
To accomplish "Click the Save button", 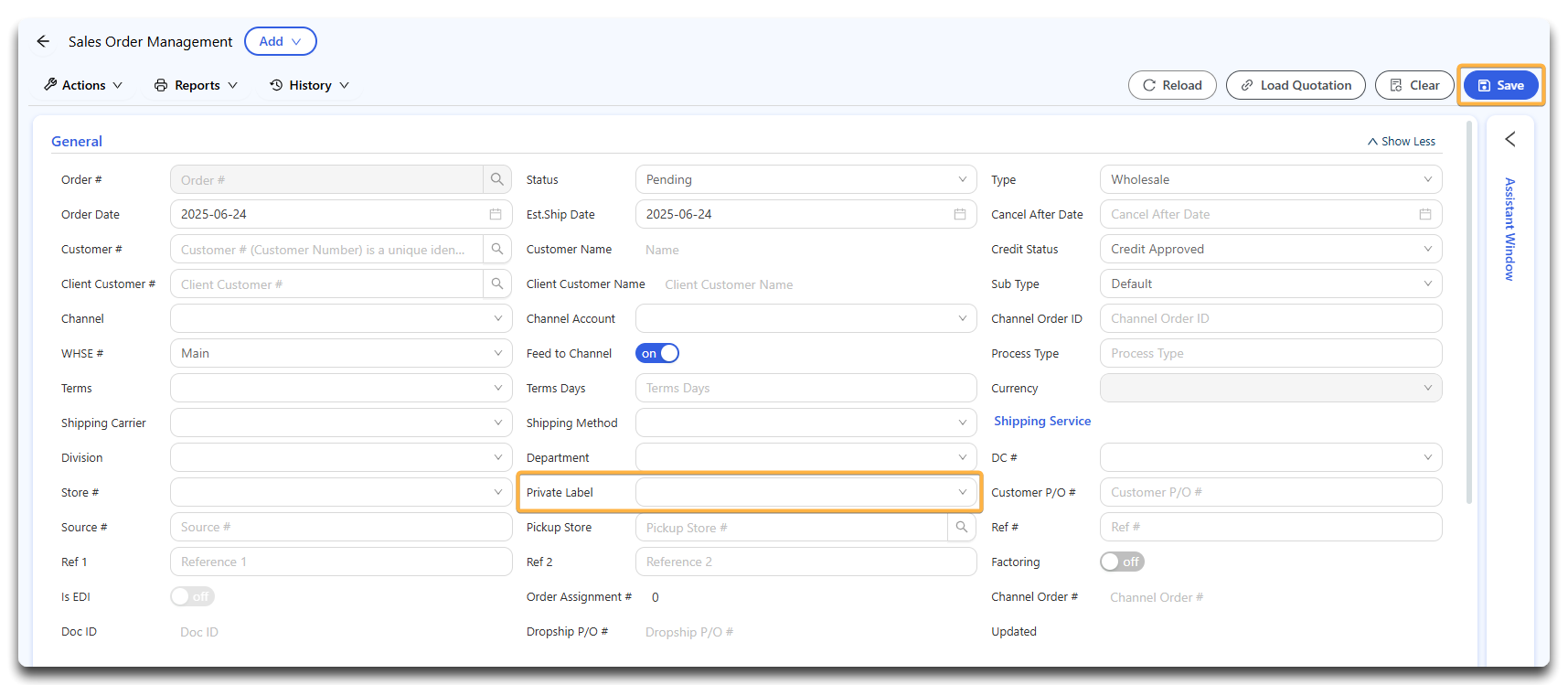I will coord(1501,85).
